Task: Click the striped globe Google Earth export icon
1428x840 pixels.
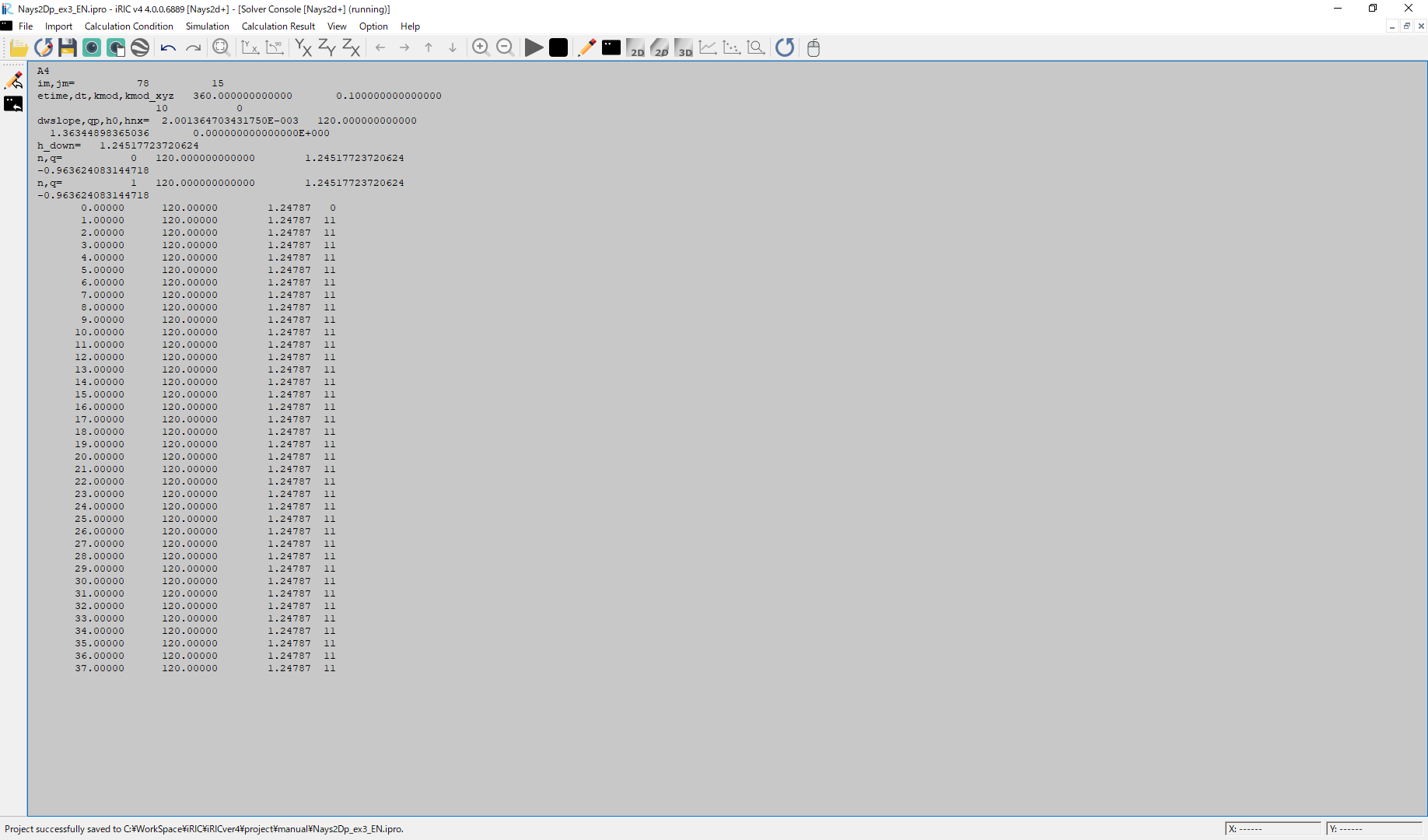Action: 140,47
